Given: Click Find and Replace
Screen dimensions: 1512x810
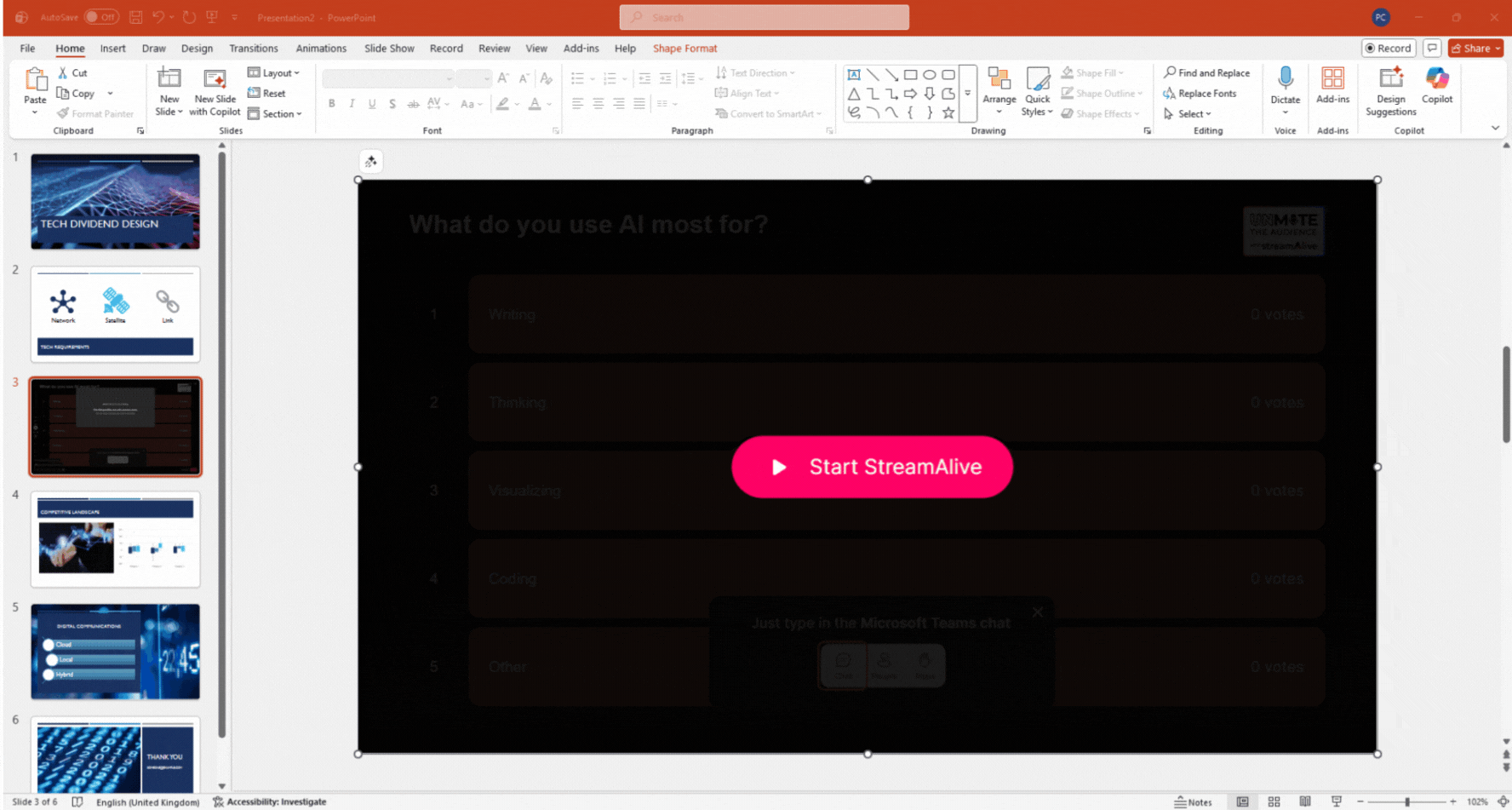Looking at the screenshot, I should click(1206, 73).
